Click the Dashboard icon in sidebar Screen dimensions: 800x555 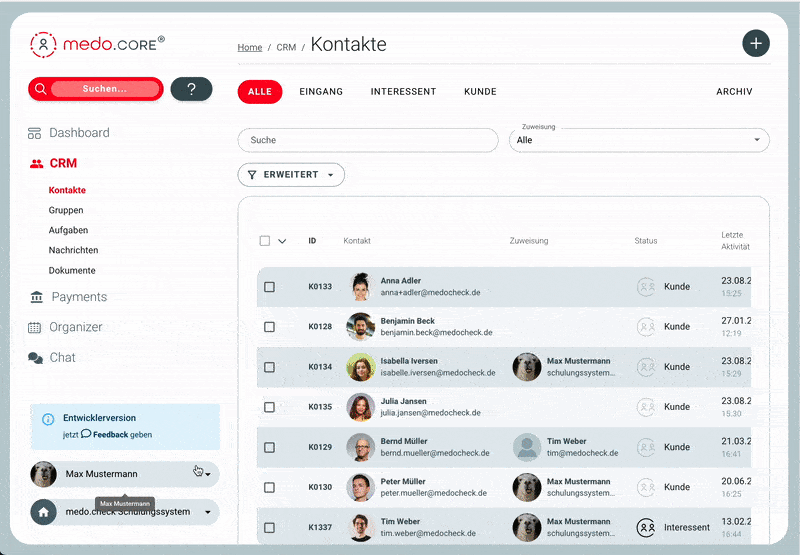pyautogui.click(x=35, y=133)
